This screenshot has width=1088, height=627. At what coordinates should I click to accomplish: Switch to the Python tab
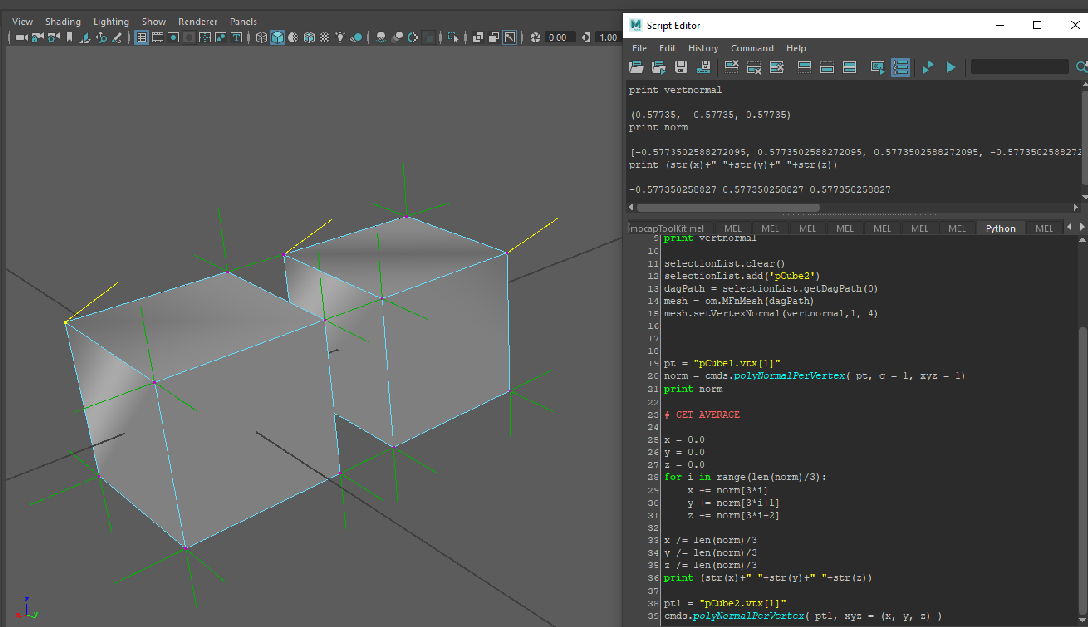tap(1001, 227)
